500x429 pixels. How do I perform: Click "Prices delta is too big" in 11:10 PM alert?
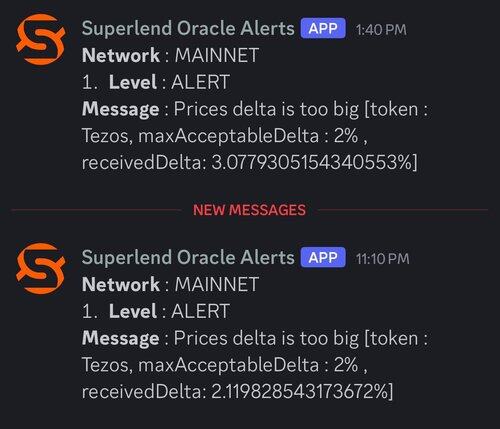[266, 339]
